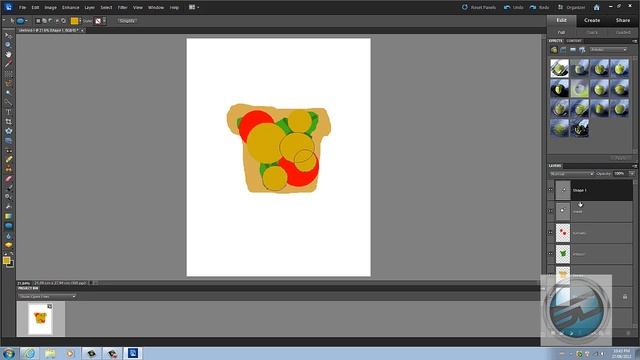Select the Ellipse shape tool in toolbox
This screenshot has height=360, width=640.
(x=8, y=226)
